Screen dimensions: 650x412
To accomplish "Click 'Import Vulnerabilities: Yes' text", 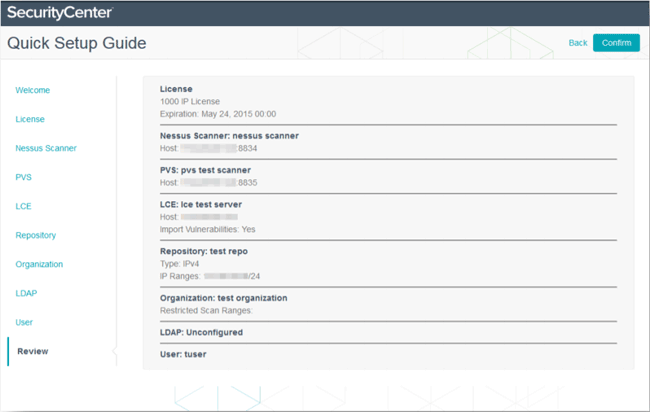I will pos(208,229).
